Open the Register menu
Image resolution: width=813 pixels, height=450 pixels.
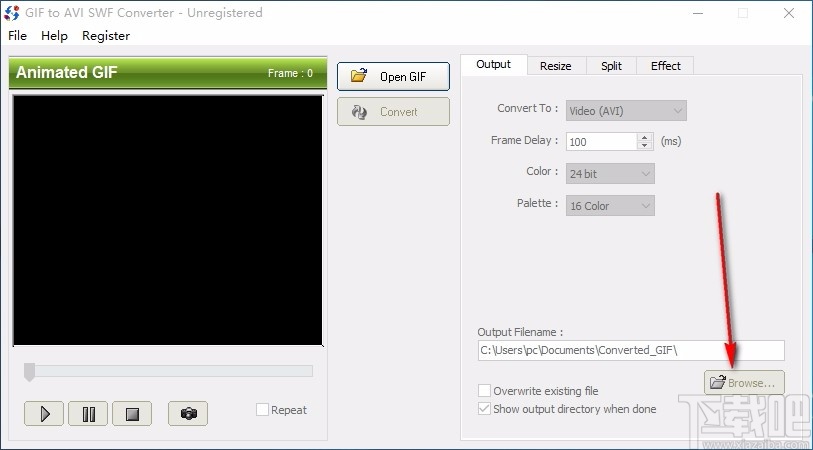click(x=106, y=36)
